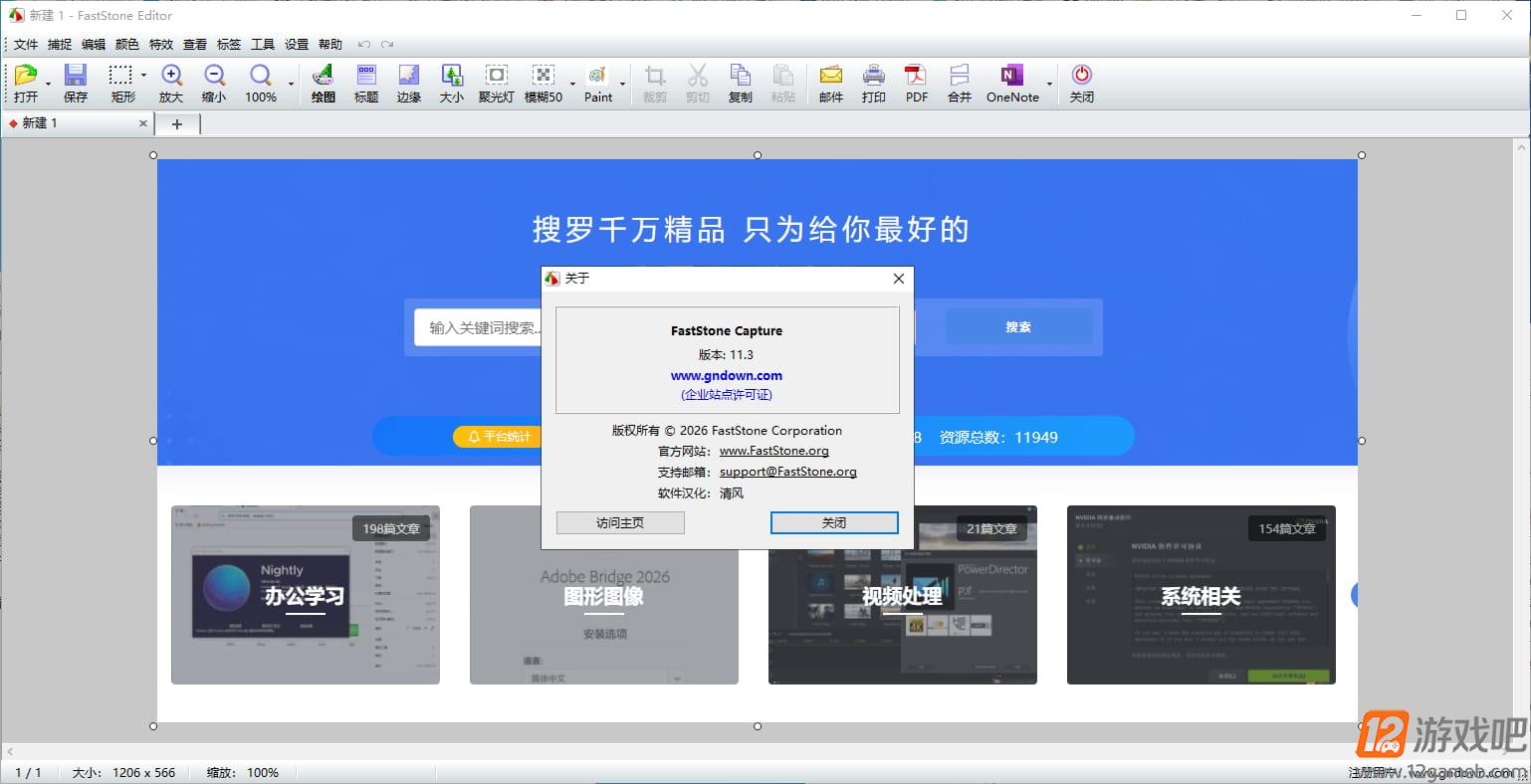
Task: Open the 颜色 (Colors) menu
Action: [127, 44]
